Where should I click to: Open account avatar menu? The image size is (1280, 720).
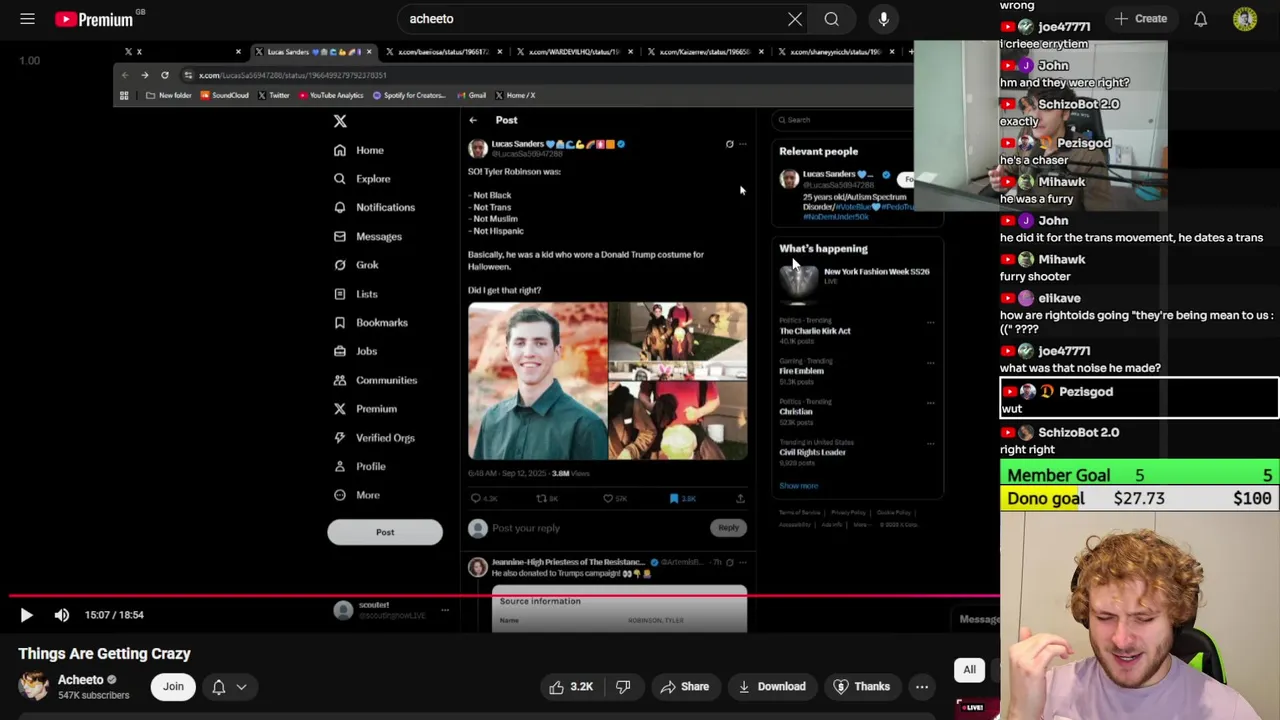coord(1245,19)
